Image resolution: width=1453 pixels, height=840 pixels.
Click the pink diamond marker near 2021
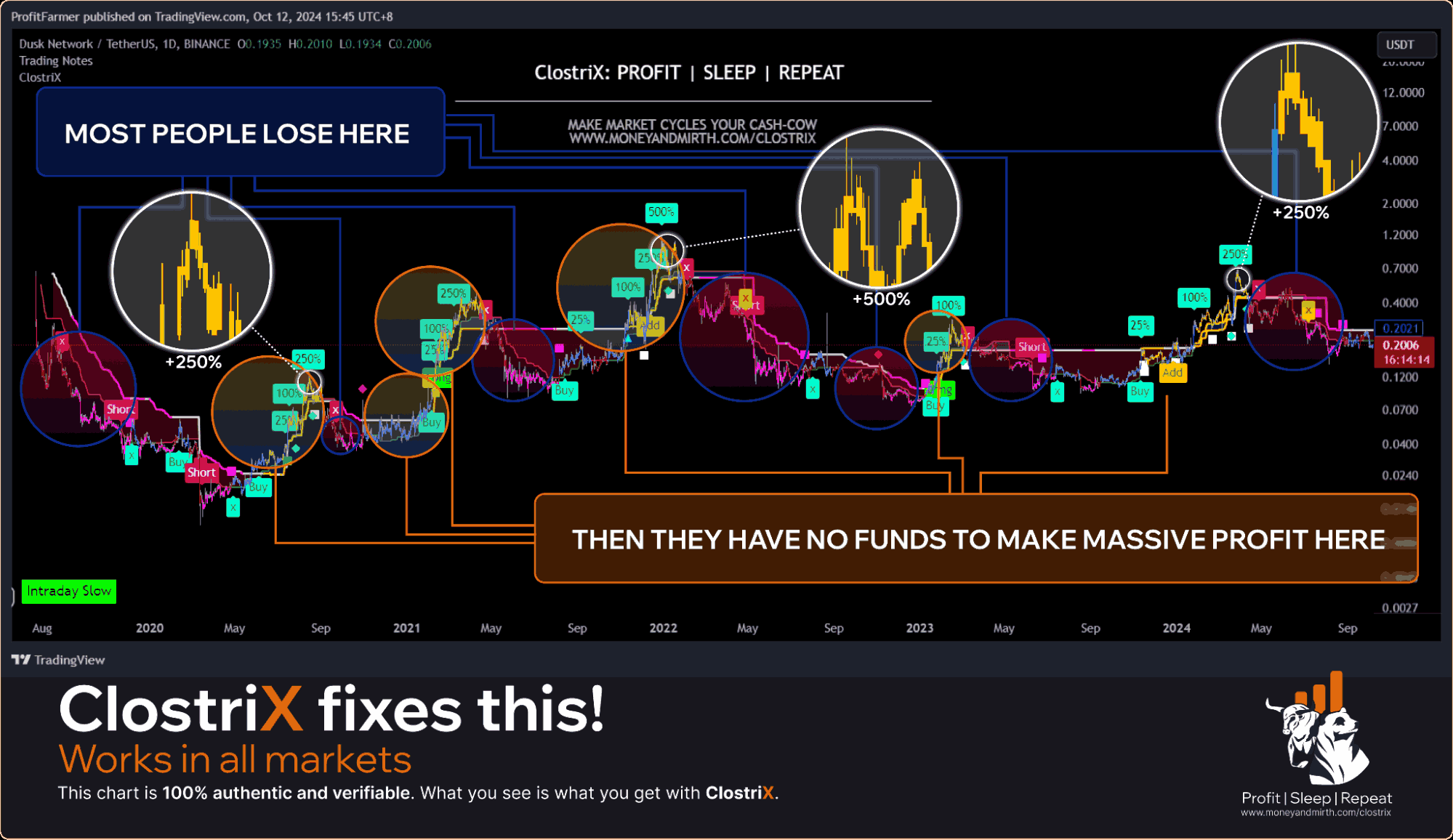click(363, 389)
